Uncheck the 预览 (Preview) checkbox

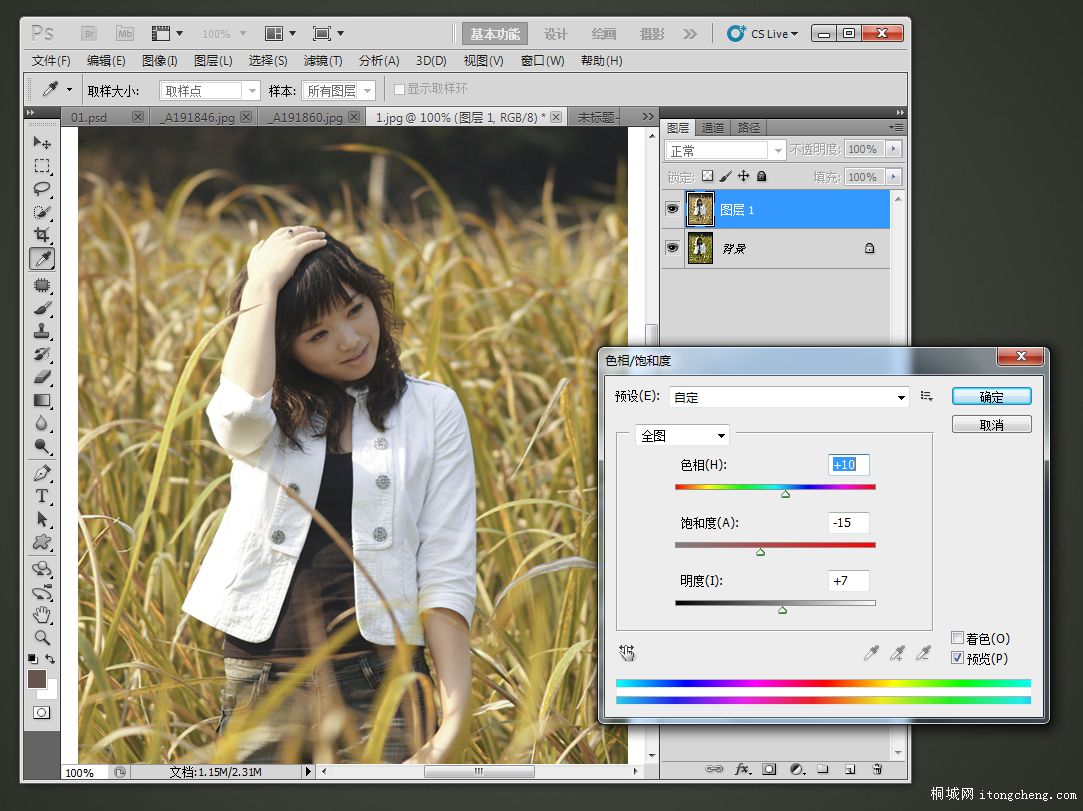coord(957,658)
